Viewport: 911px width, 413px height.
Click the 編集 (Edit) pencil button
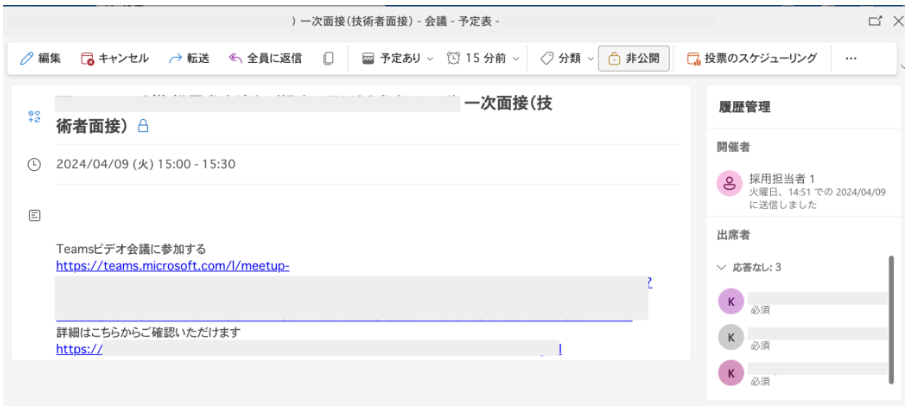point(41,59)
